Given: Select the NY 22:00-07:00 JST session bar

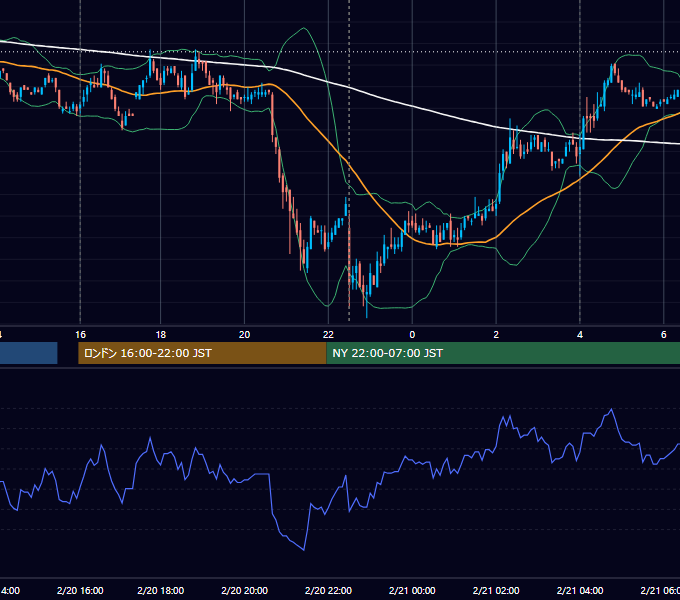Looking at the screenshot, I should click(503, 353).
